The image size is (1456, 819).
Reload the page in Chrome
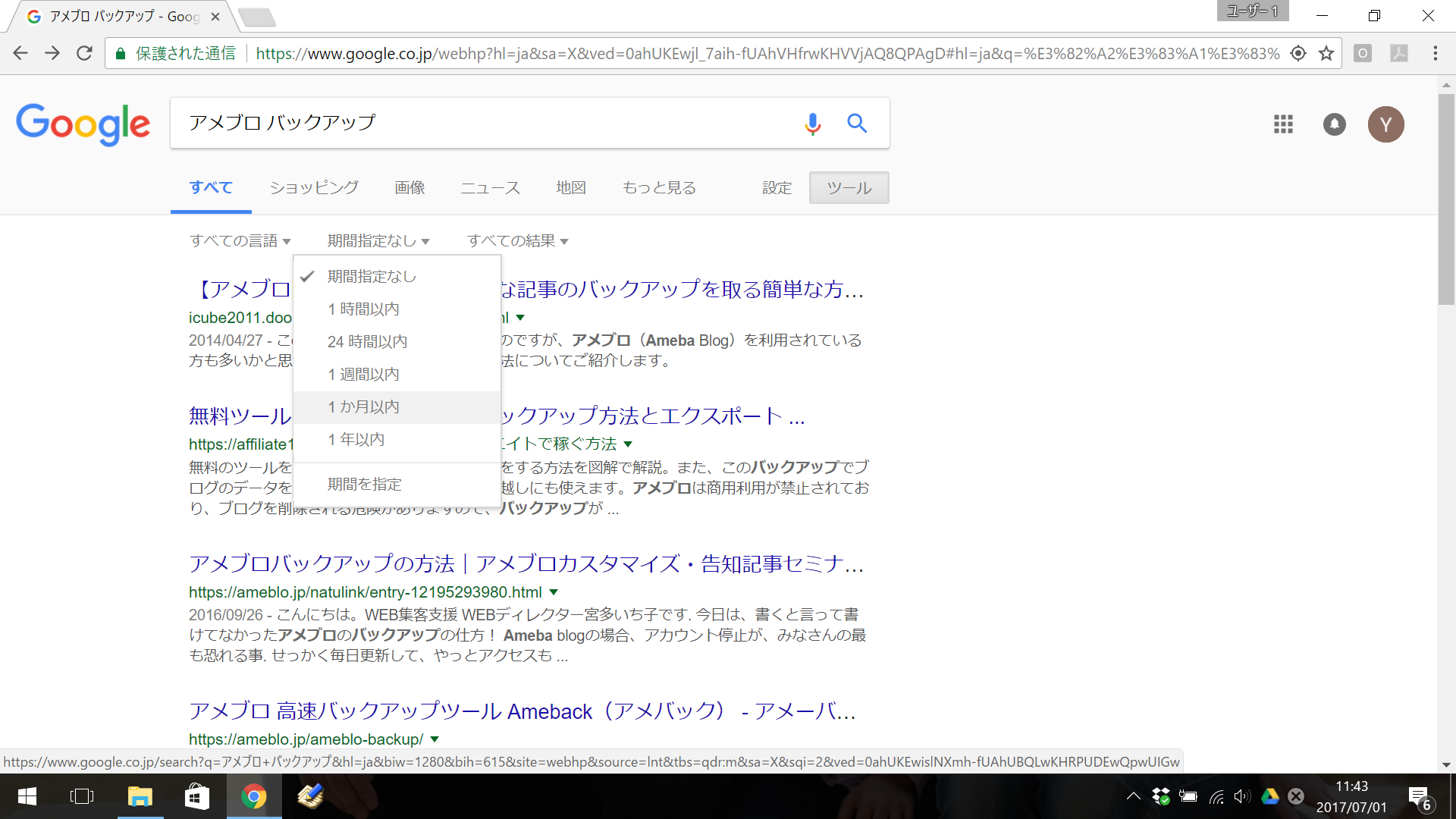[x=84, y=53]
